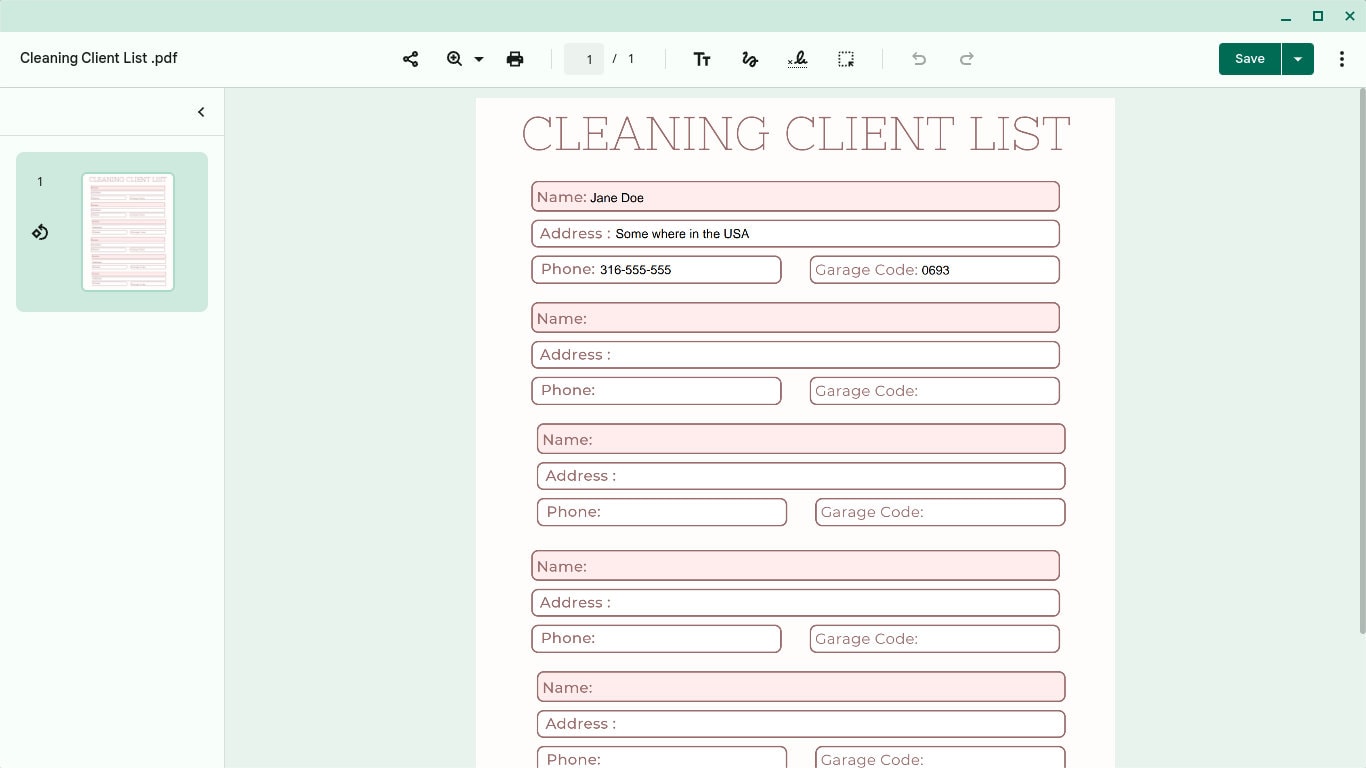Open the Save button dropdown arrow
1366x768 pixels.
tap(1298, 58)
